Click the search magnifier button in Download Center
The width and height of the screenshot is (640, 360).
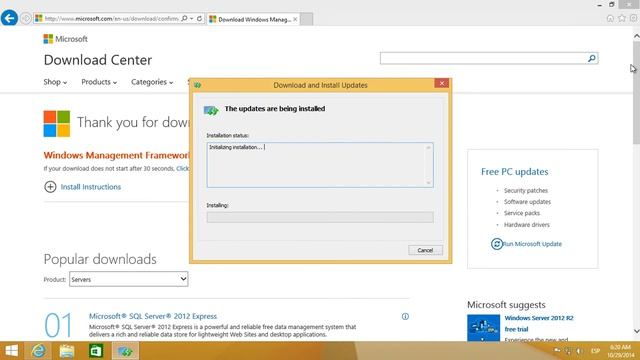[592, 58]
